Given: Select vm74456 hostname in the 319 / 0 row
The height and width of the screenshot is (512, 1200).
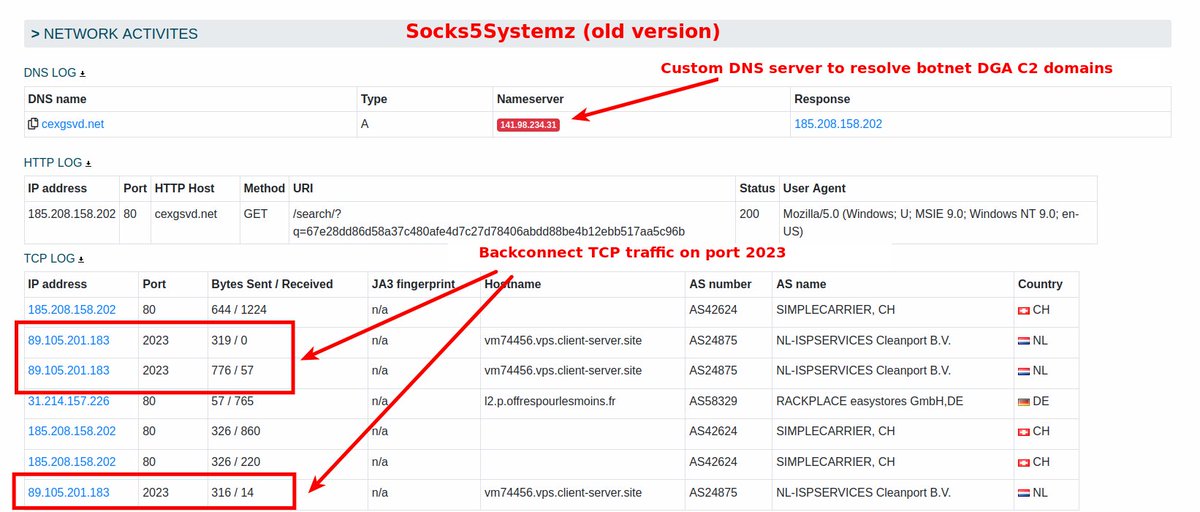Looking at the screenshot, I should [563, 340].
